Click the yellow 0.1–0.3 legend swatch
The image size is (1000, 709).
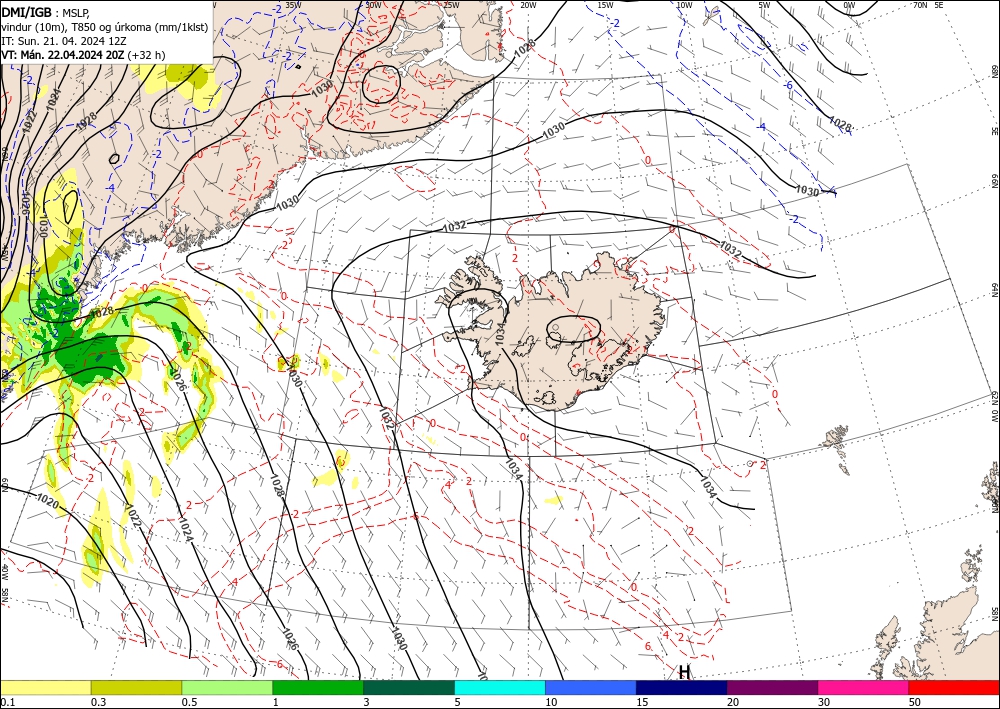click(x=45, y=687)
